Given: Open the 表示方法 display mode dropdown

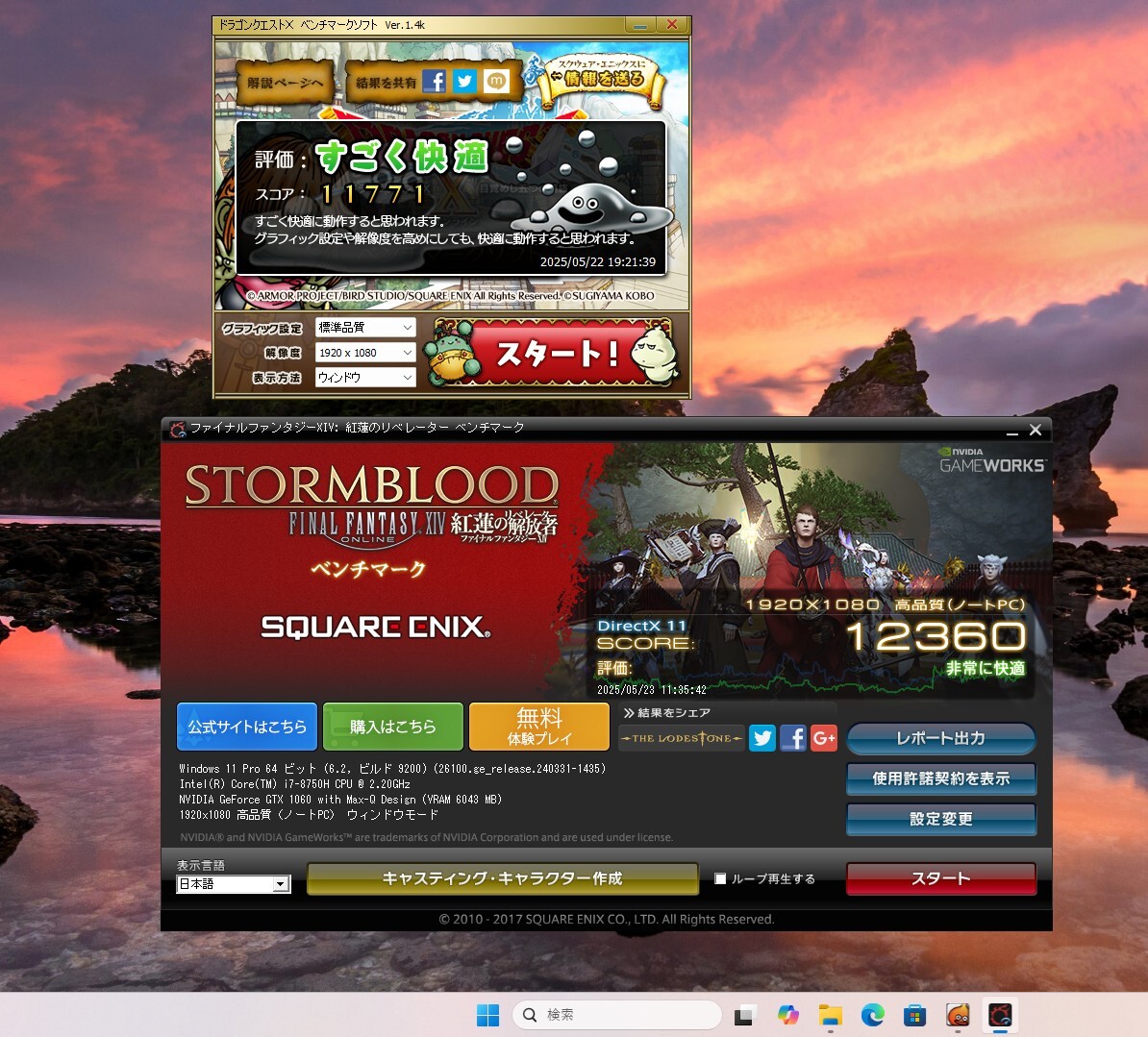Looking at the screenshot, I should (365, 377).
